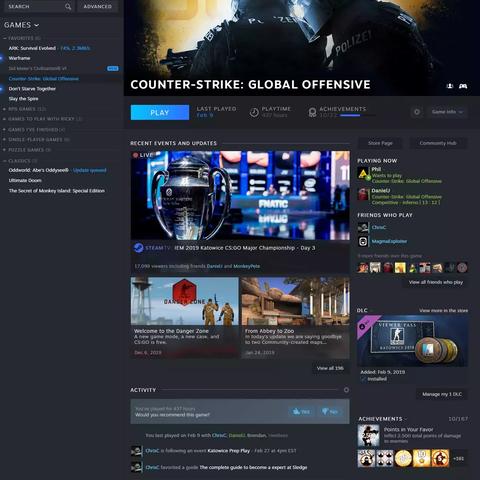
Task: Click View all friends who play
Action: pyautogui.click(x=436, y=282)
